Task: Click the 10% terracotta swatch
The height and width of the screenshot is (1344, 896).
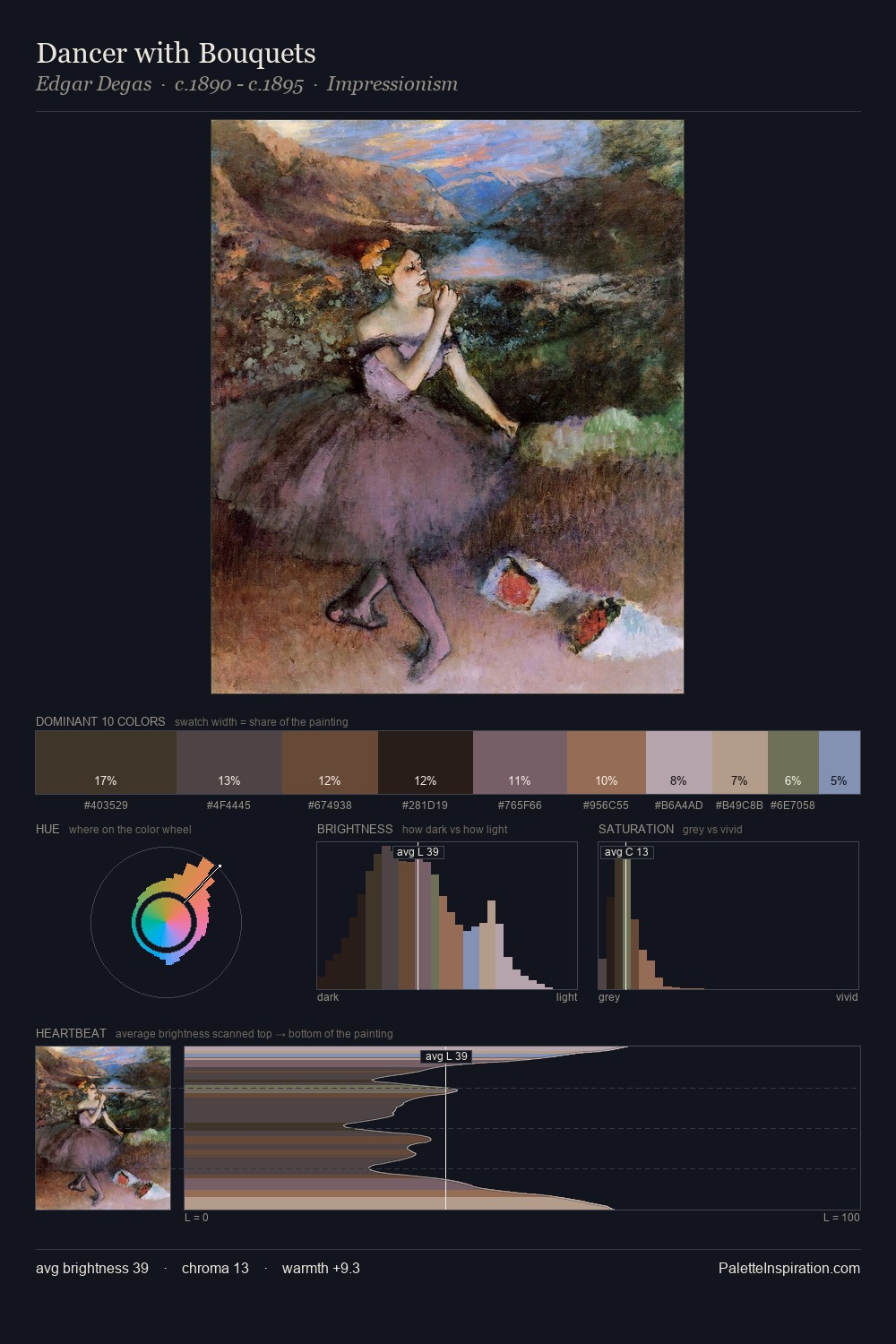Action: pyautogui.click(x=607, y=762)
